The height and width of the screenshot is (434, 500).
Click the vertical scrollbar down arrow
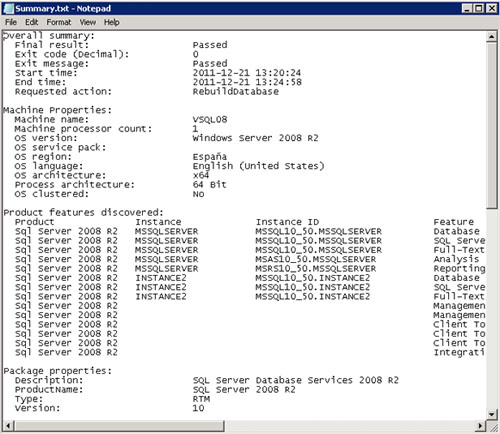tap(492, 414)
